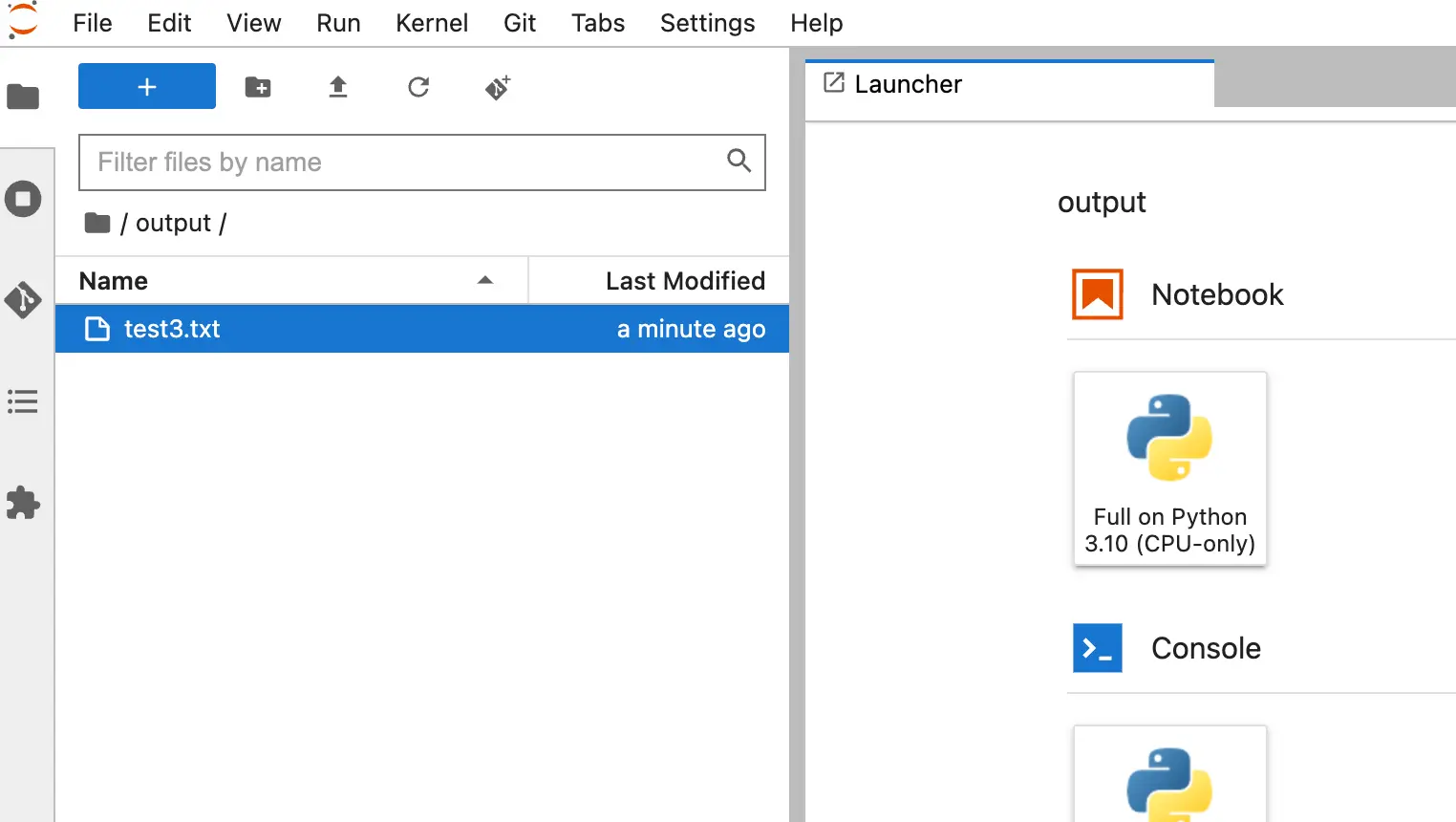Viewport: 1456px width, 822px height.
Task: Sort files by Name column
Action: [291, 281]
